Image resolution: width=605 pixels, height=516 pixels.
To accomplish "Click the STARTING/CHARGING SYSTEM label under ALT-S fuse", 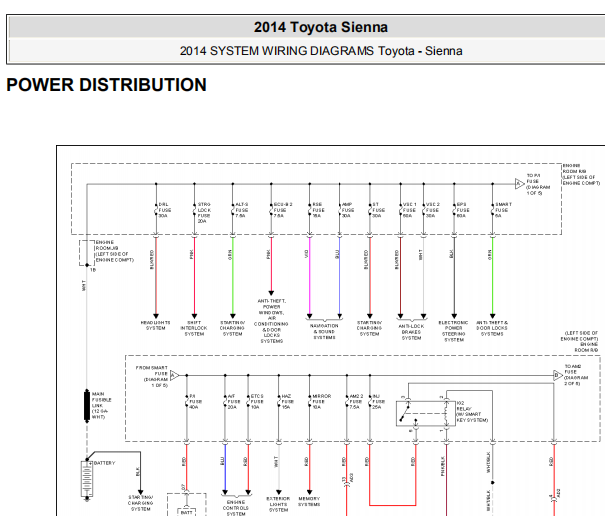I will pyautogui.click(x=232, y=328).
